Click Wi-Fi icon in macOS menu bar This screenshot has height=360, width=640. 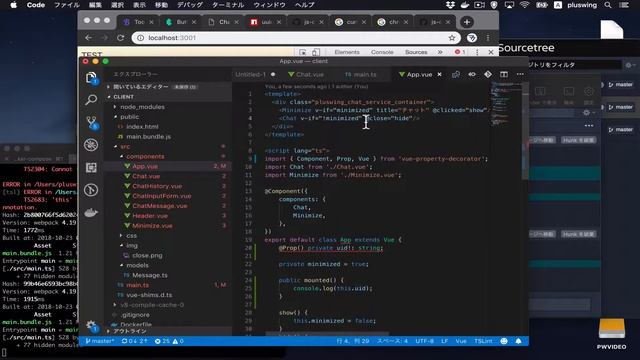(524, 5)
